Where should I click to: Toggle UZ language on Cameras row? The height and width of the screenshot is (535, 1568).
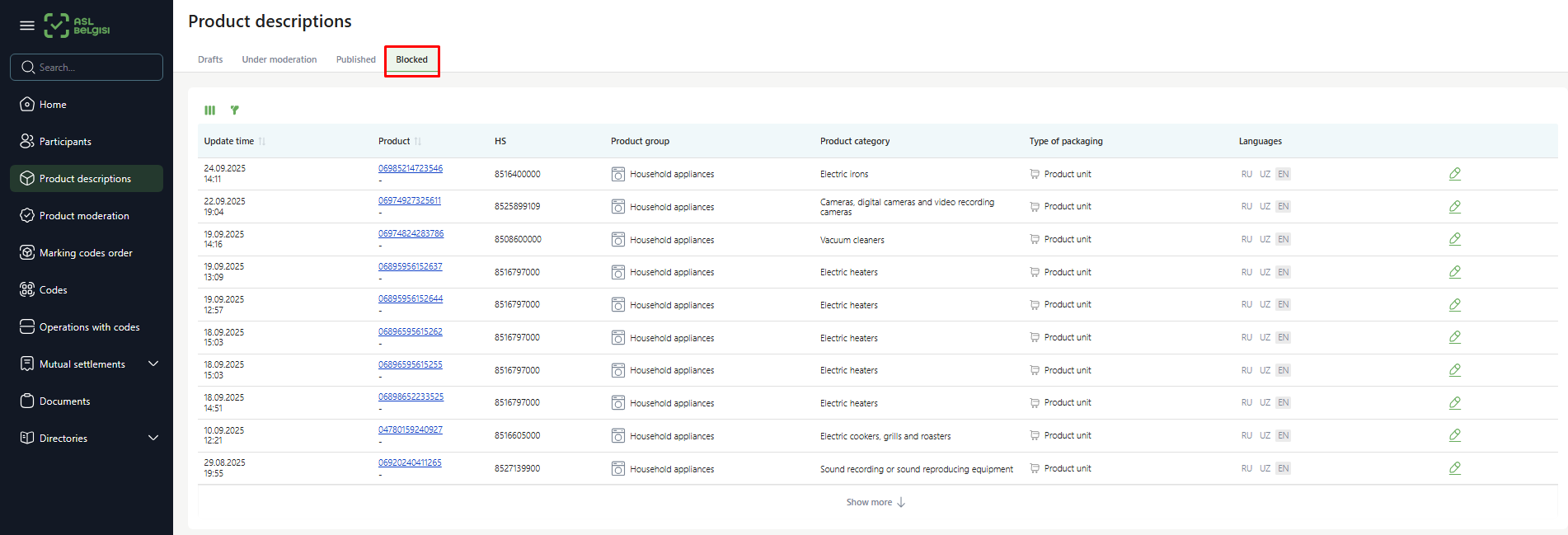tap(1265, 207)
